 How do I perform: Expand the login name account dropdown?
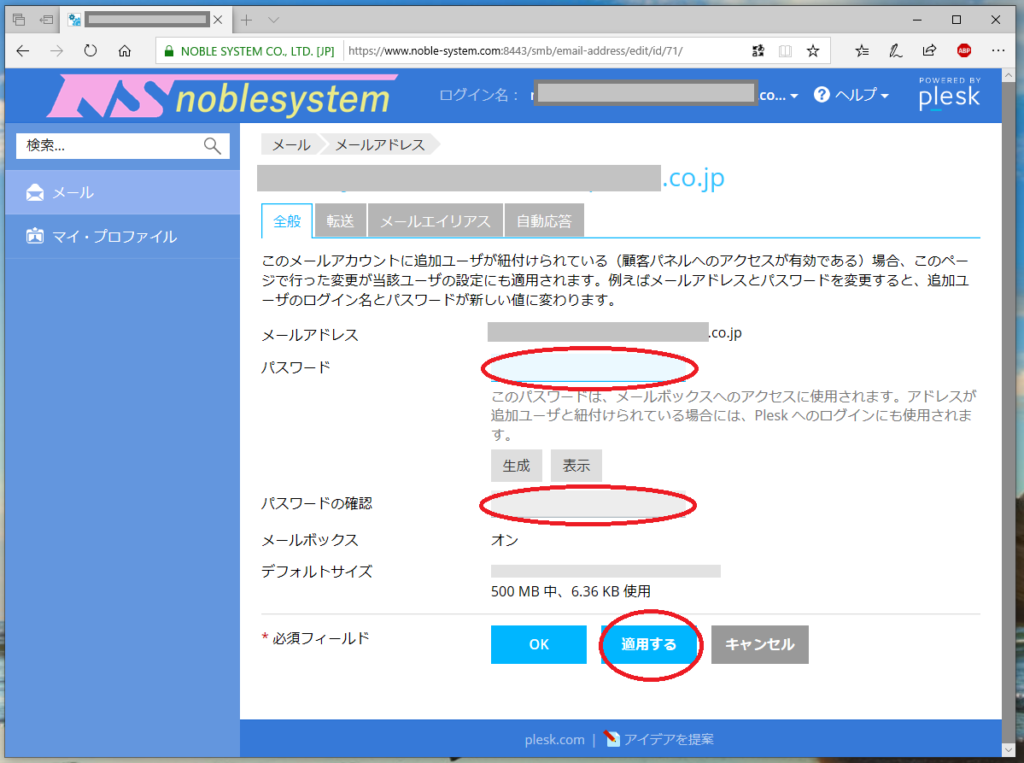[x=779, y=95]
